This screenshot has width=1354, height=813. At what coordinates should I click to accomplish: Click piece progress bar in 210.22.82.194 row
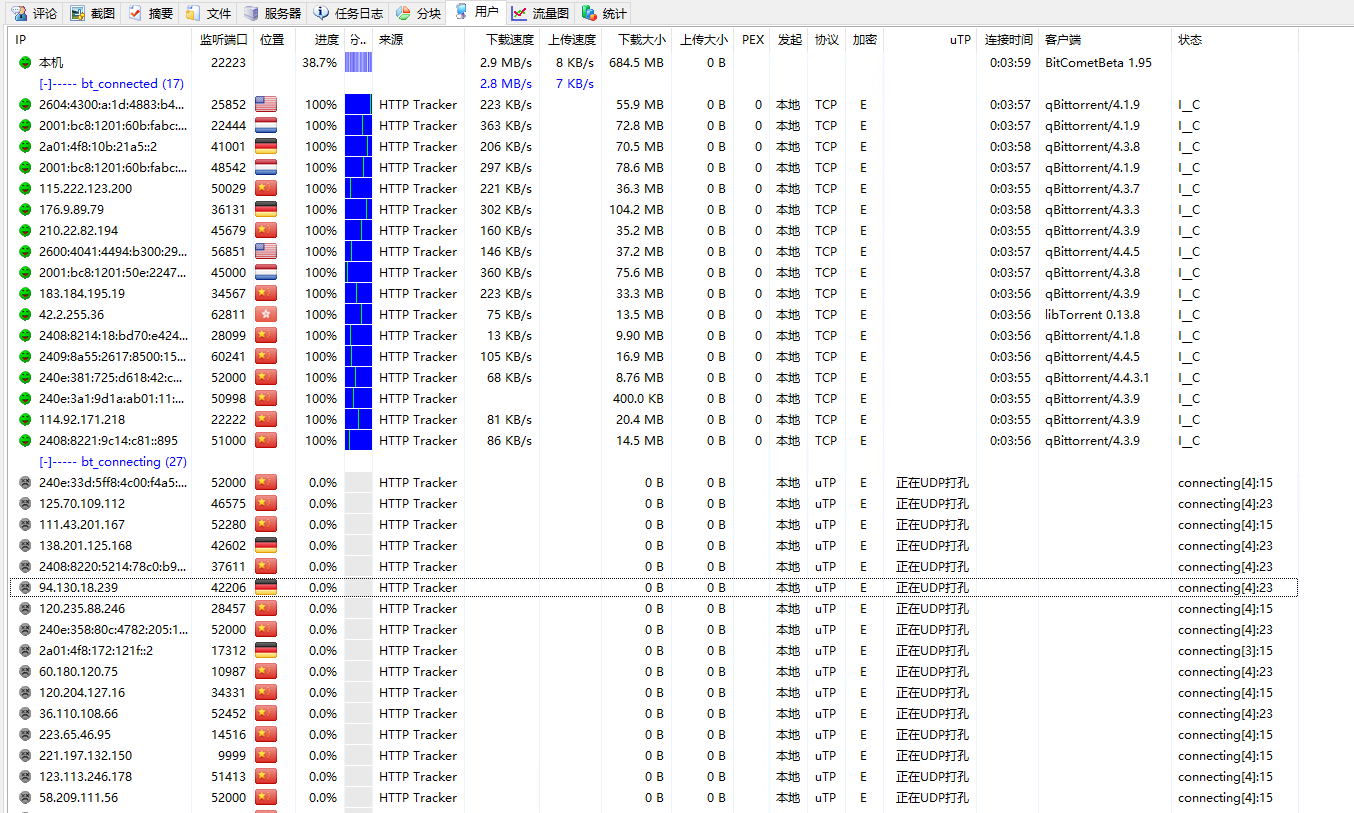[x=358, y=231]
